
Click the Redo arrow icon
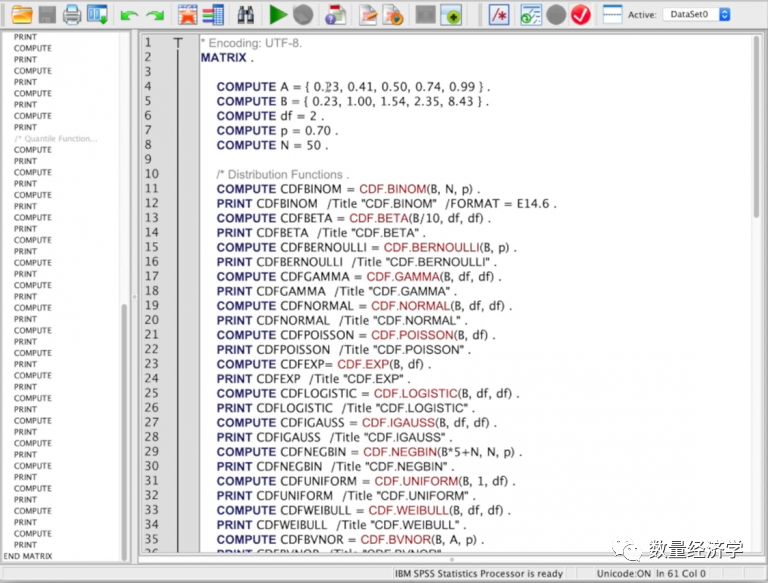[x=154, y=15]
